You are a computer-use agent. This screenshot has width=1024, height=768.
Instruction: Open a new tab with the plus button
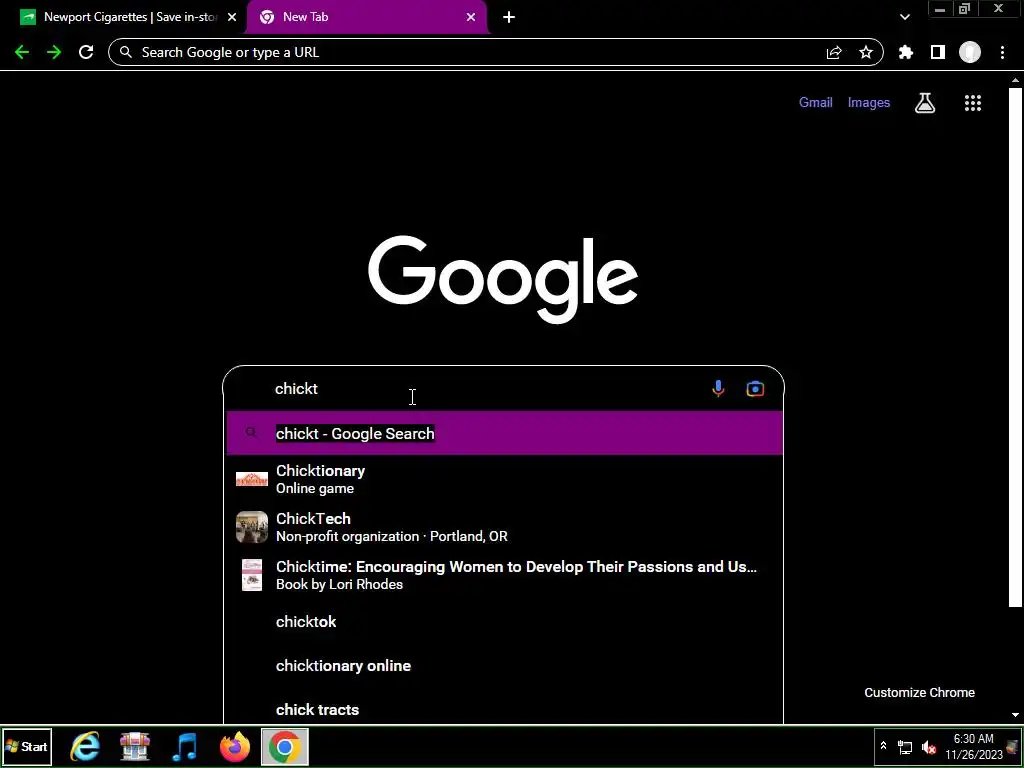pos(509,18)
